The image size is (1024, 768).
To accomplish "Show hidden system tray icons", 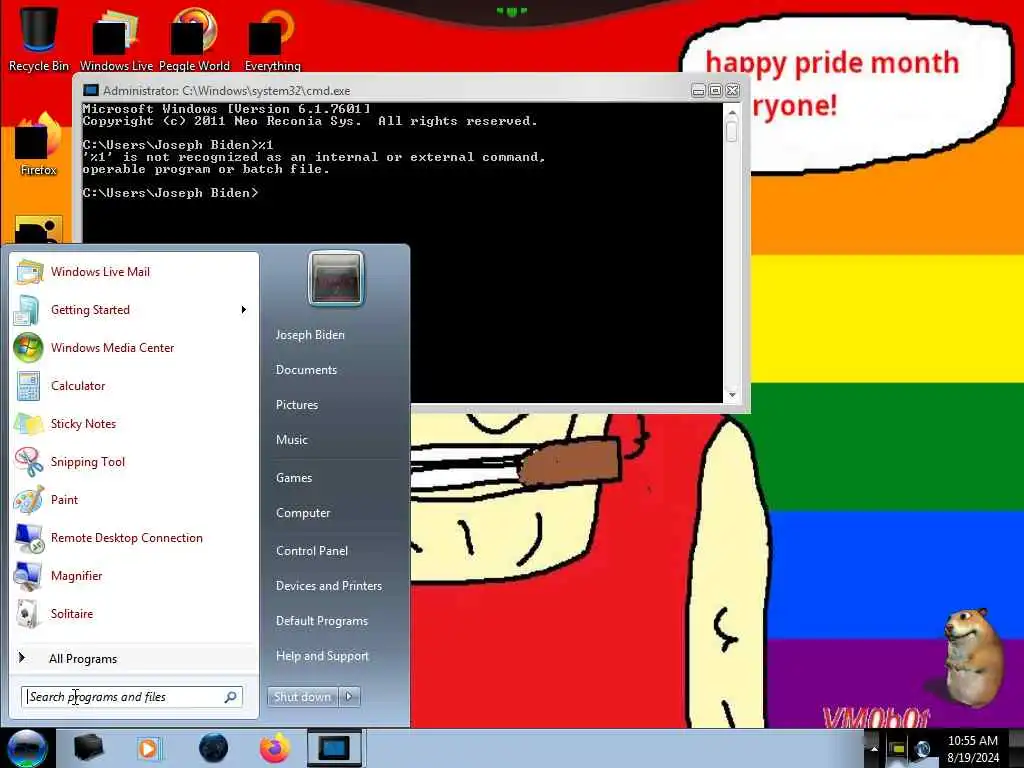I will pyautogui.click(x=874, y=748).
